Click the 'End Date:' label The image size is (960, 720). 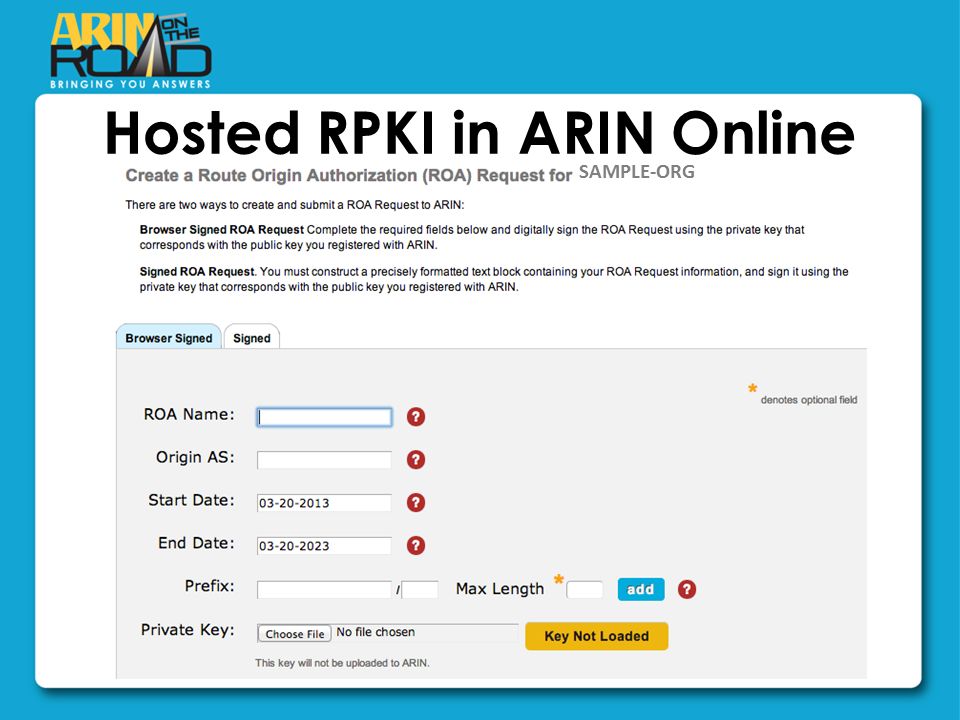point(197,543)
